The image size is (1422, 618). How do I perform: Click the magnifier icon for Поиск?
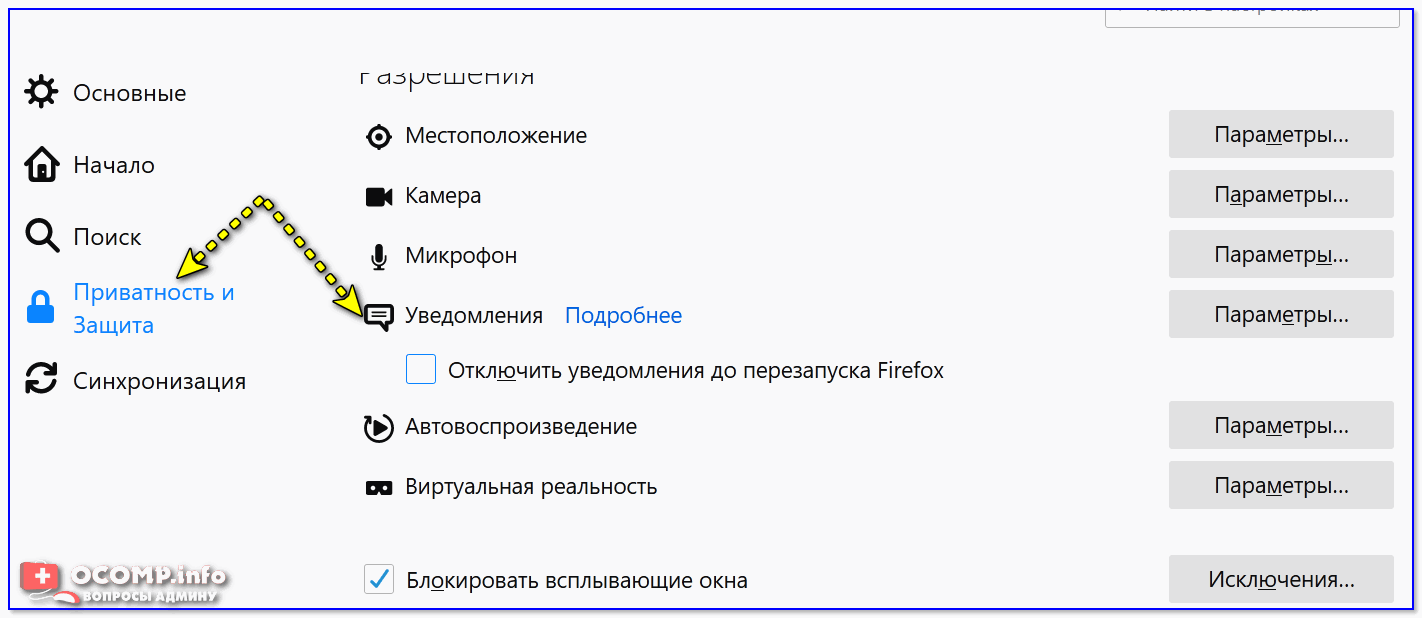(41, 237)
